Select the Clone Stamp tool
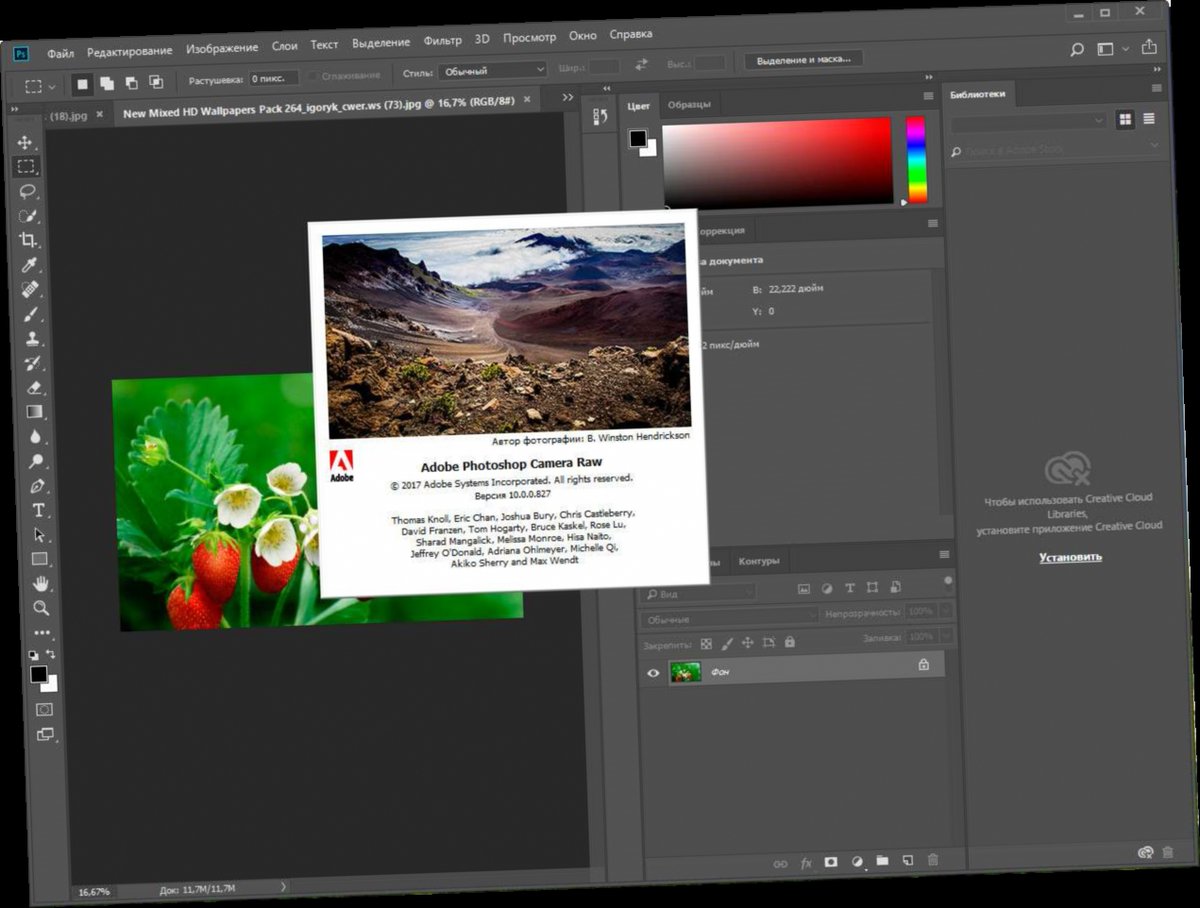 point(32,338)
